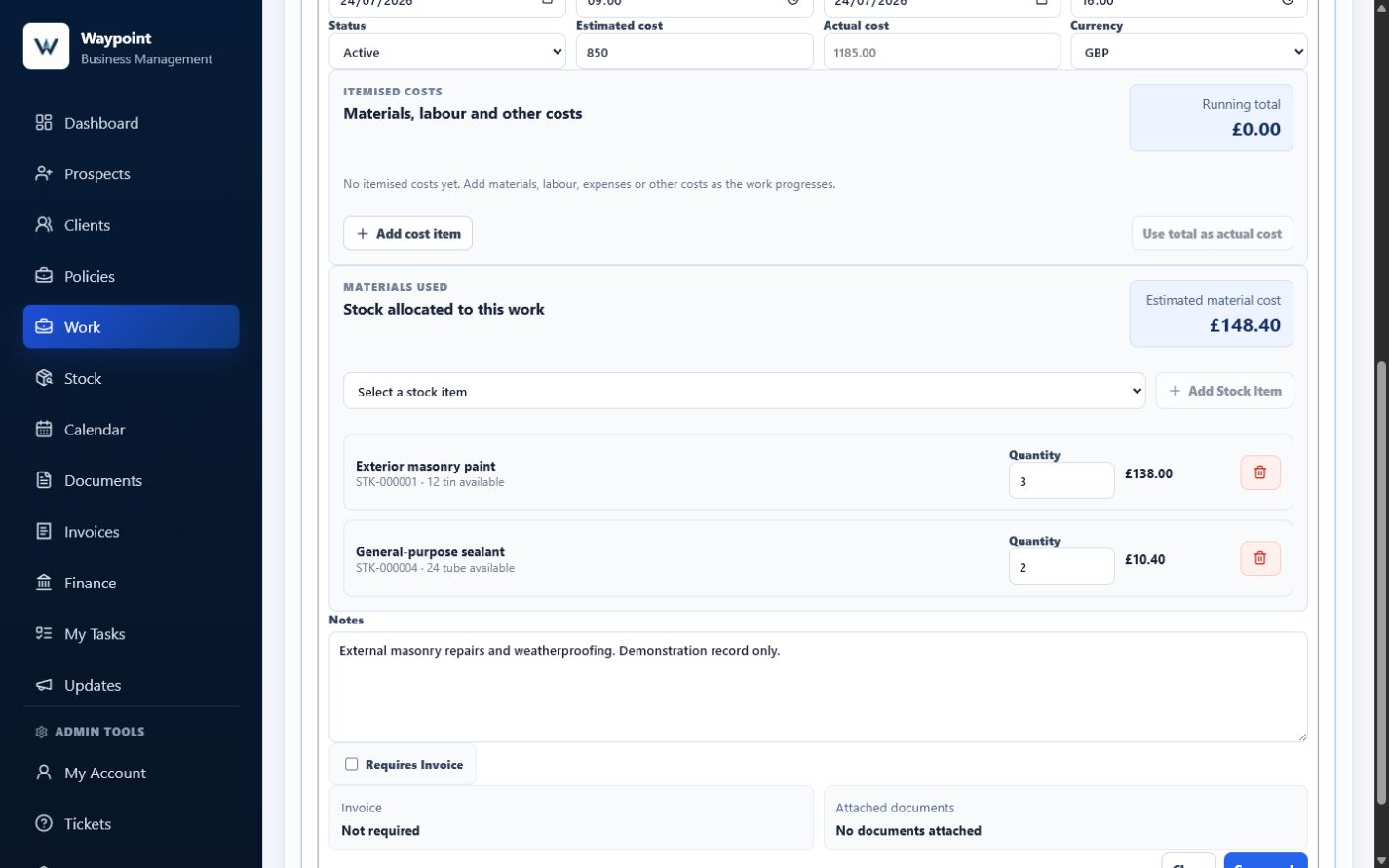The image size is (1389, 868).
Task: Click the Clients people icon
Action: (44, 225)
